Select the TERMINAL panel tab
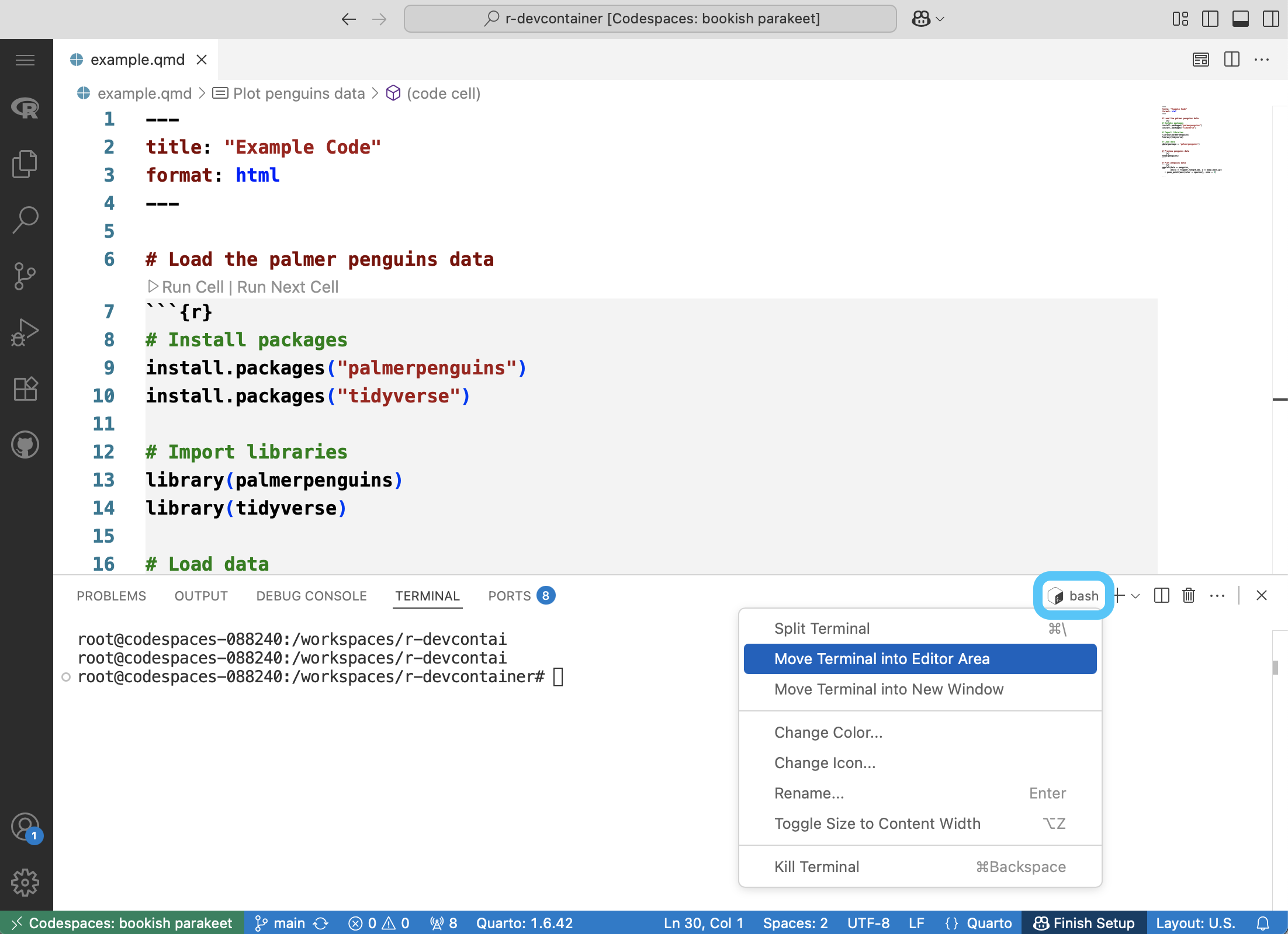 pos(427,596)
